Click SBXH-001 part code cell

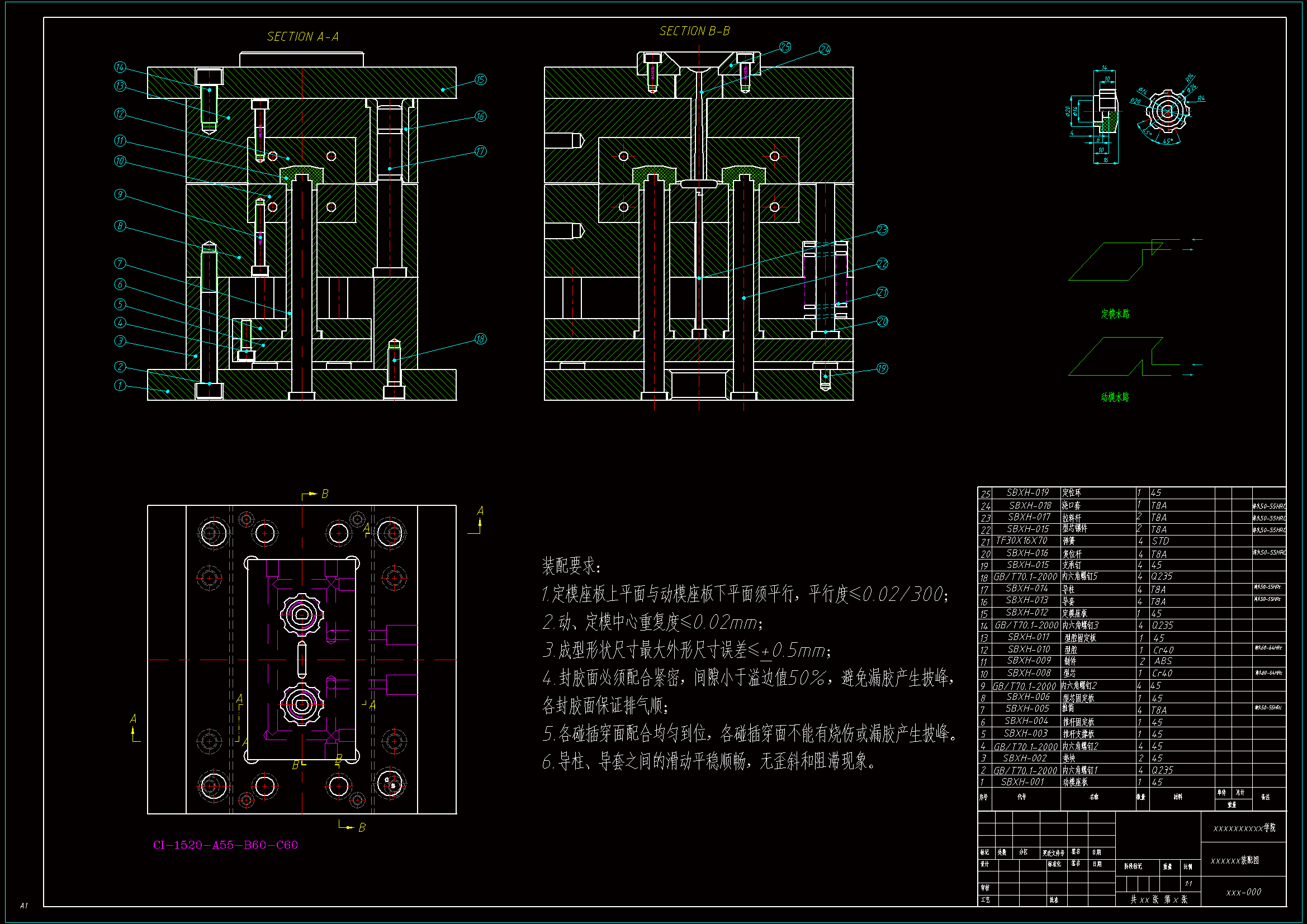click(x=1022, y=781)
